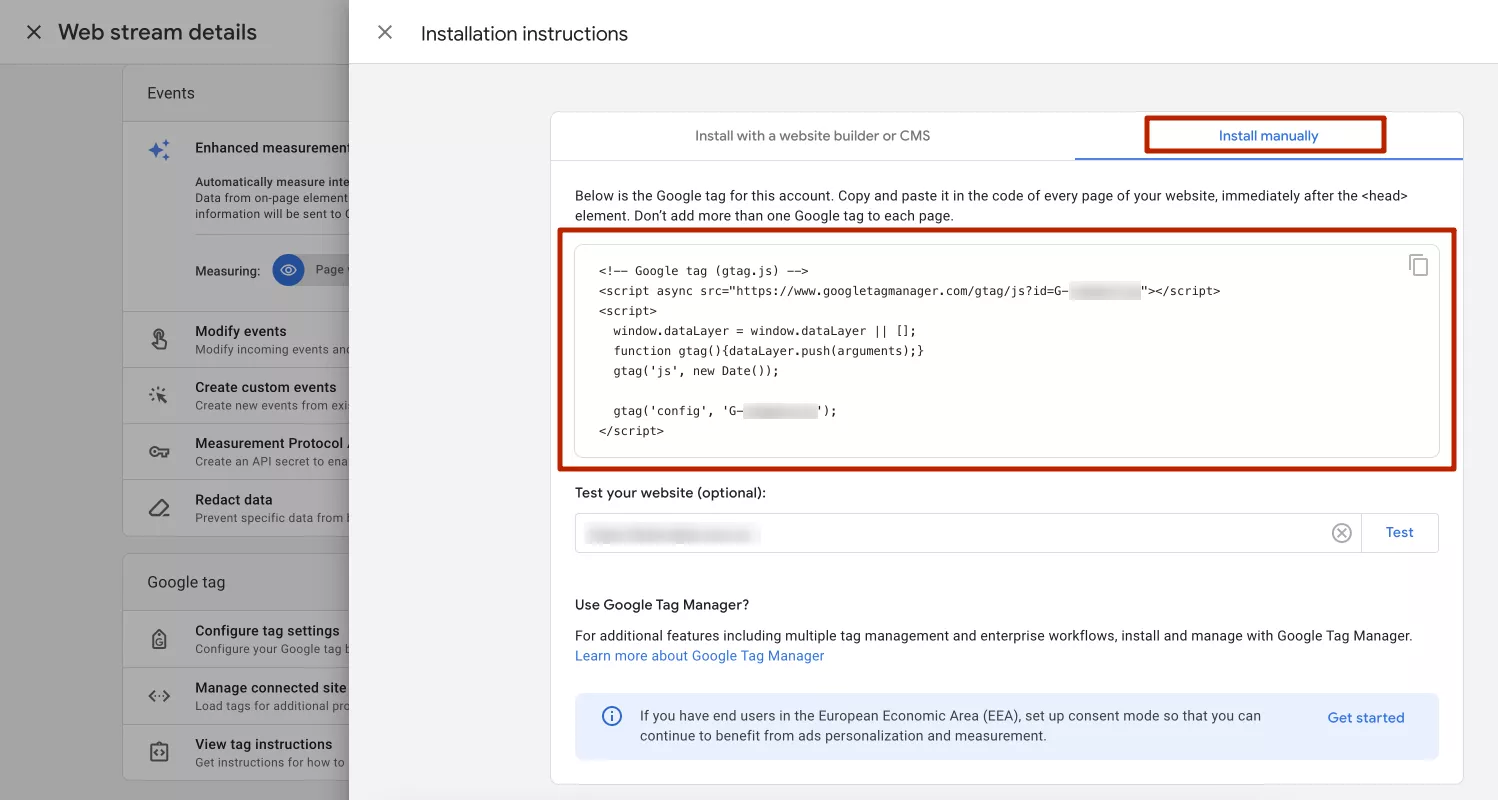Click the Create custom events cursor icon
This screenshot has width=1498, height=800.
pos(159,395)
